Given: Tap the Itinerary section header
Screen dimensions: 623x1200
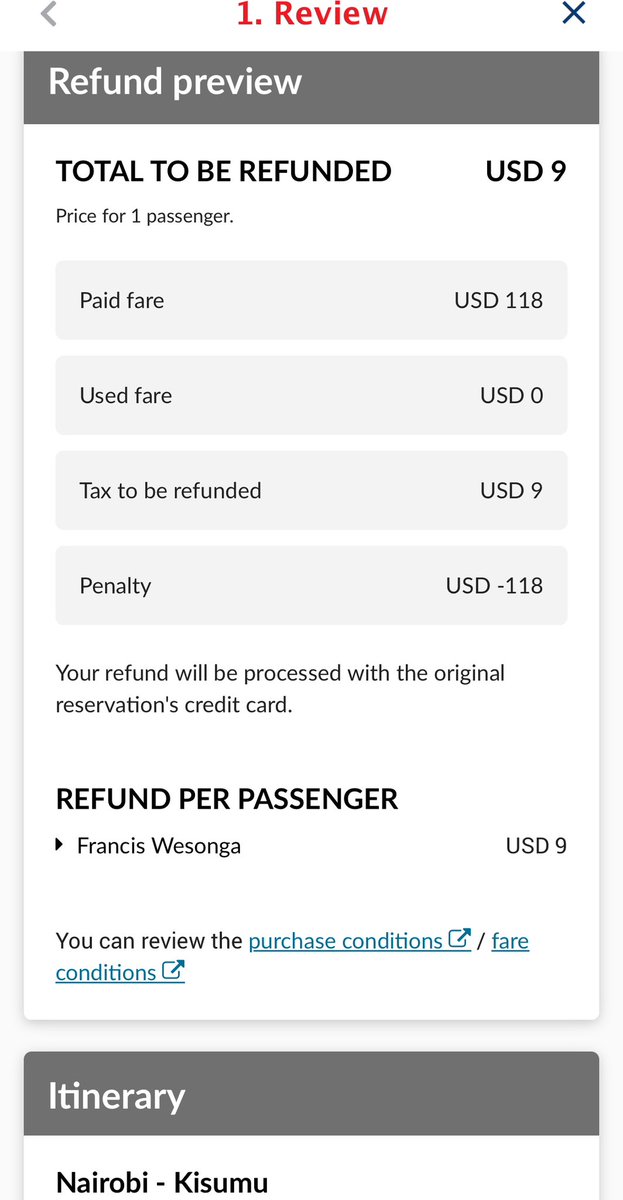Looking at the screenshot, I should pos(311,1096).
